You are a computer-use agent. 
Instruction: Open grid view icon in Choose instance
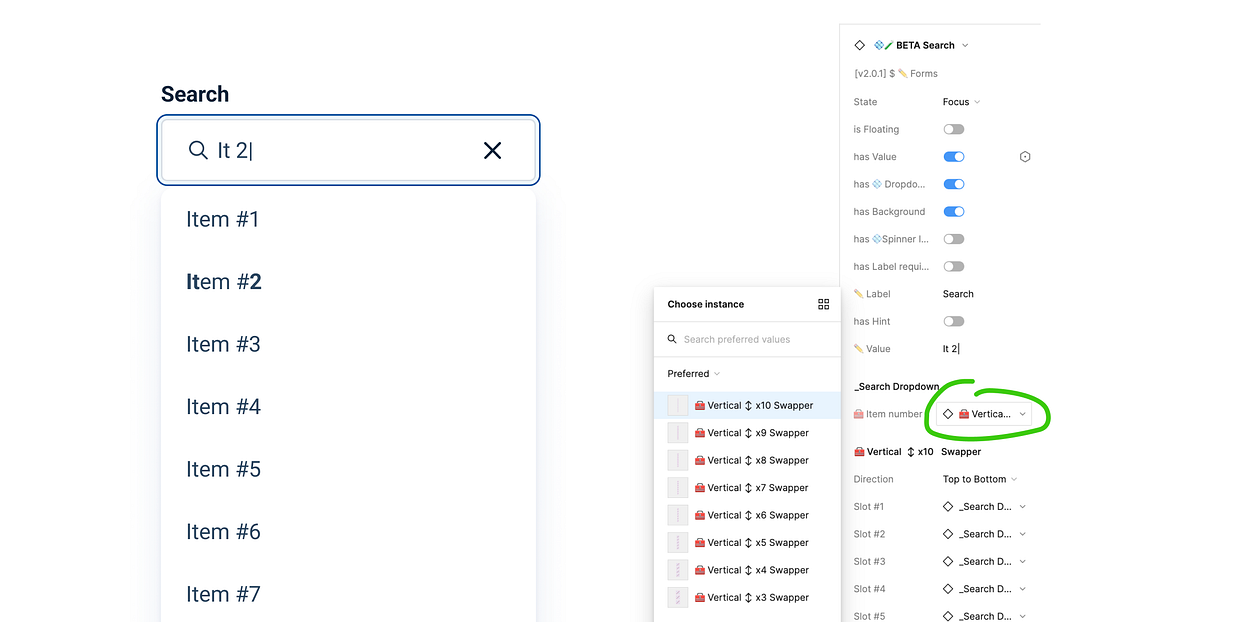tap(823, 304)
